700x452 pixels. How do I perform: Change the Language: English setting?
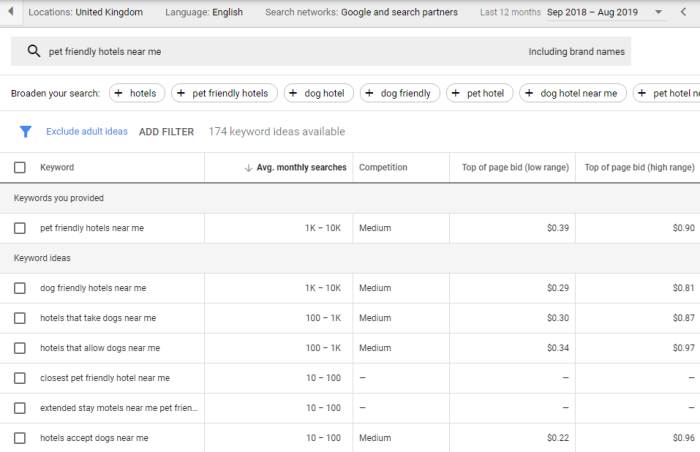pos(203,12)
